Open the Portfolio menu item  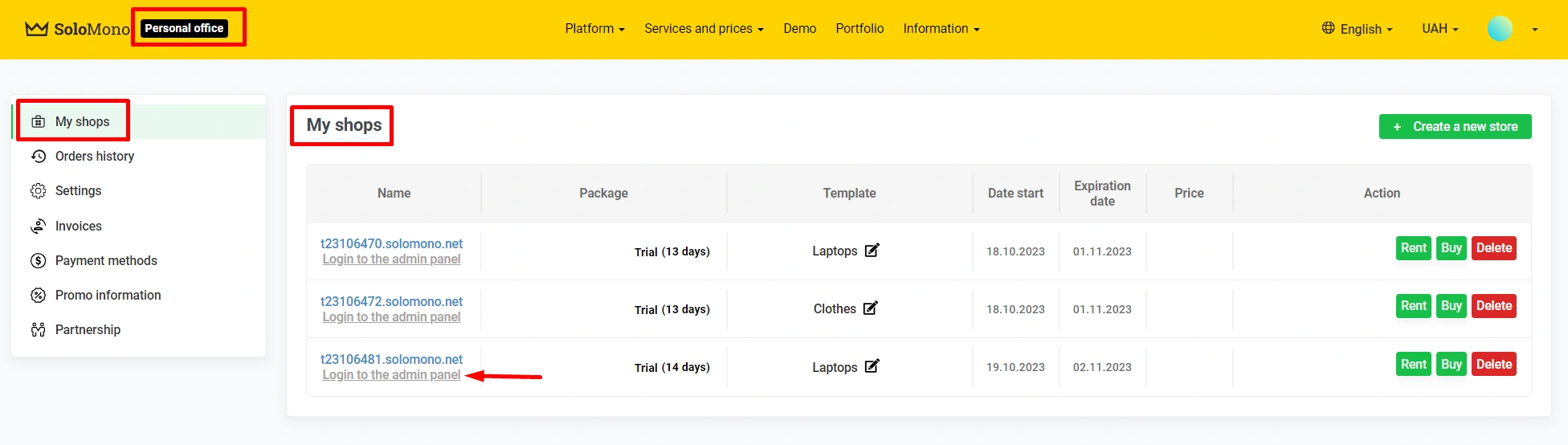click(860, 29)
